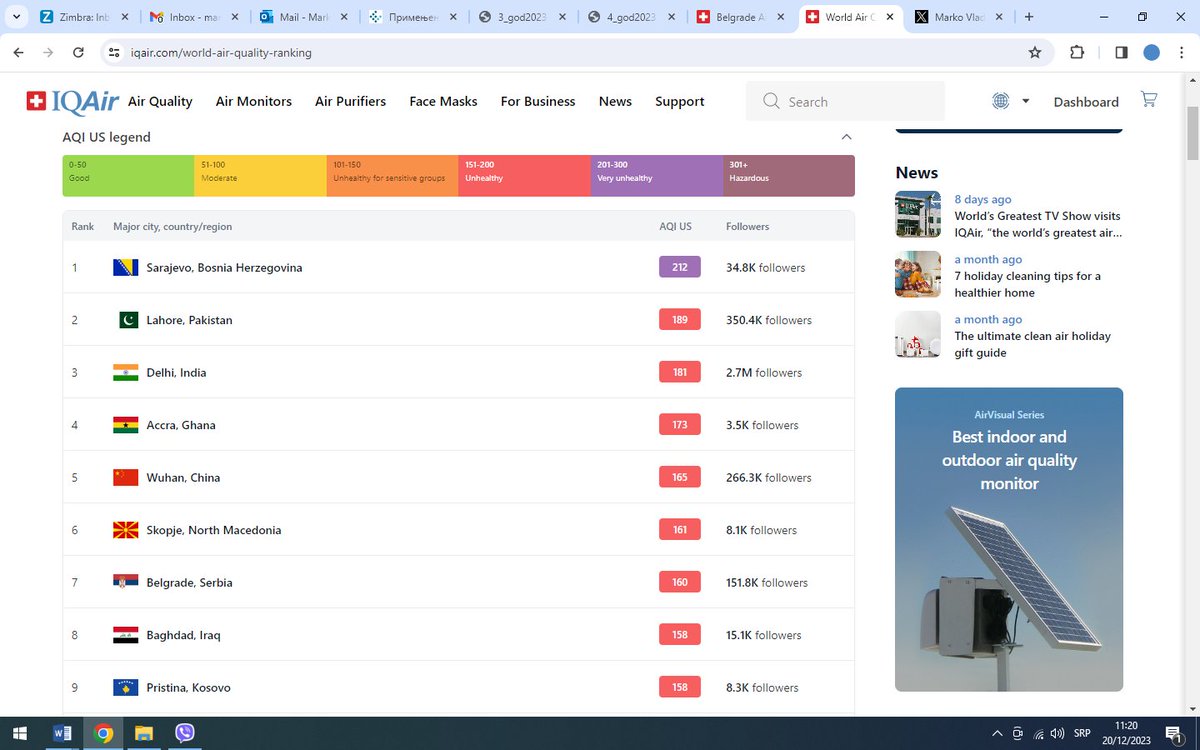Click the globe language icon

1001,101
